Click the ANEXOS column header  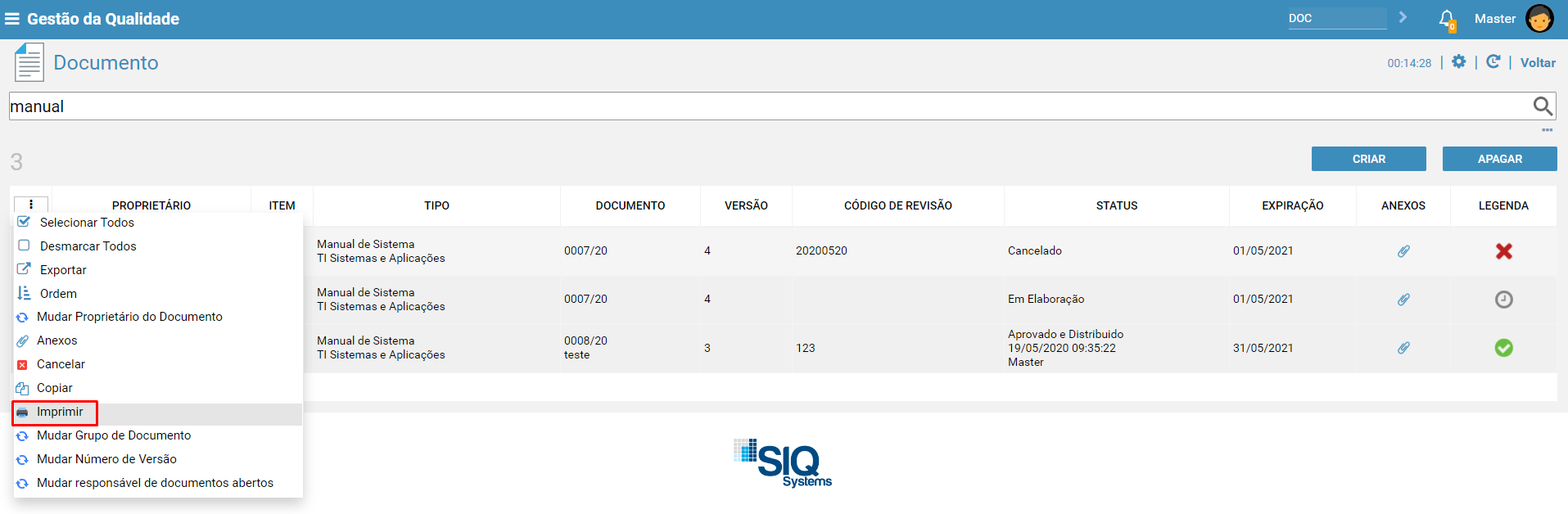(1403, 205)
